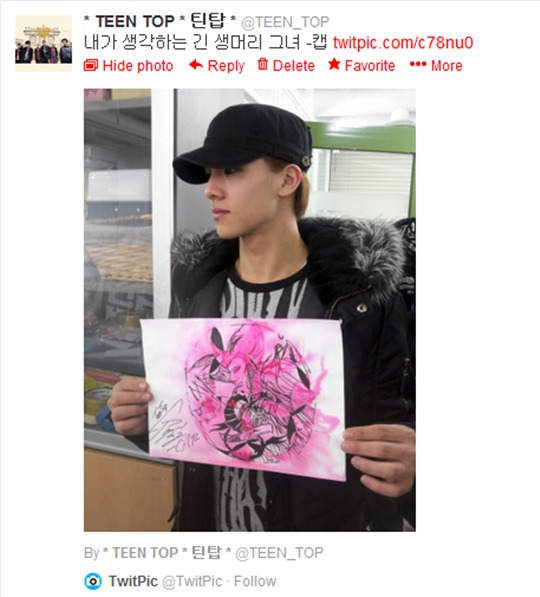Click the Delete text link

point(294,66)
